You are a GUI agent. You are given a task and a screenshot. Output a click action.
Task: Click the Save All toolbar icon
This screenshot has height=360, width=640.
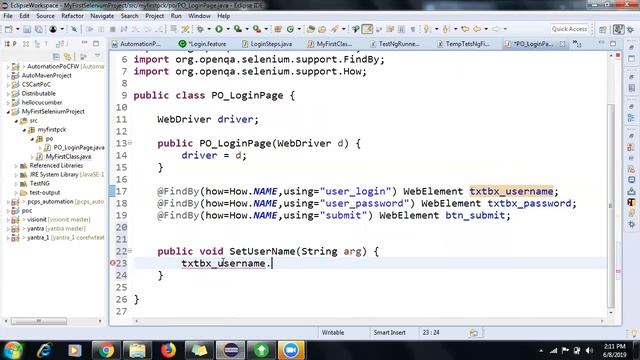point(39,29)
